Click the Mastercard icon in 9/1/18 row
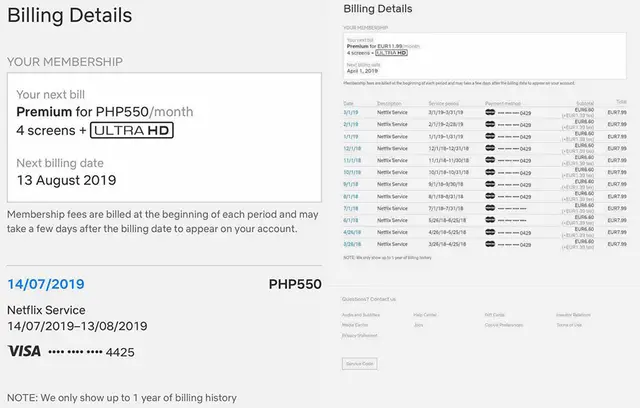The width and height of the screenshot is (640, 408). pyautogui.click(x=491, y=184)
